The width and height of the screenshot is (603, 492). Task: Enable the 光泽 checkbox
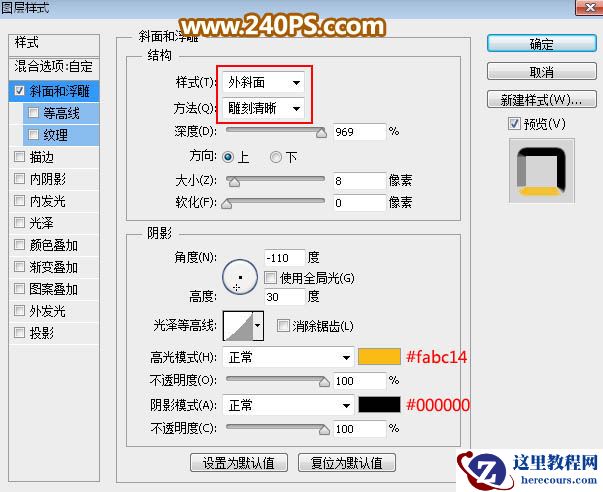[20, 223]
